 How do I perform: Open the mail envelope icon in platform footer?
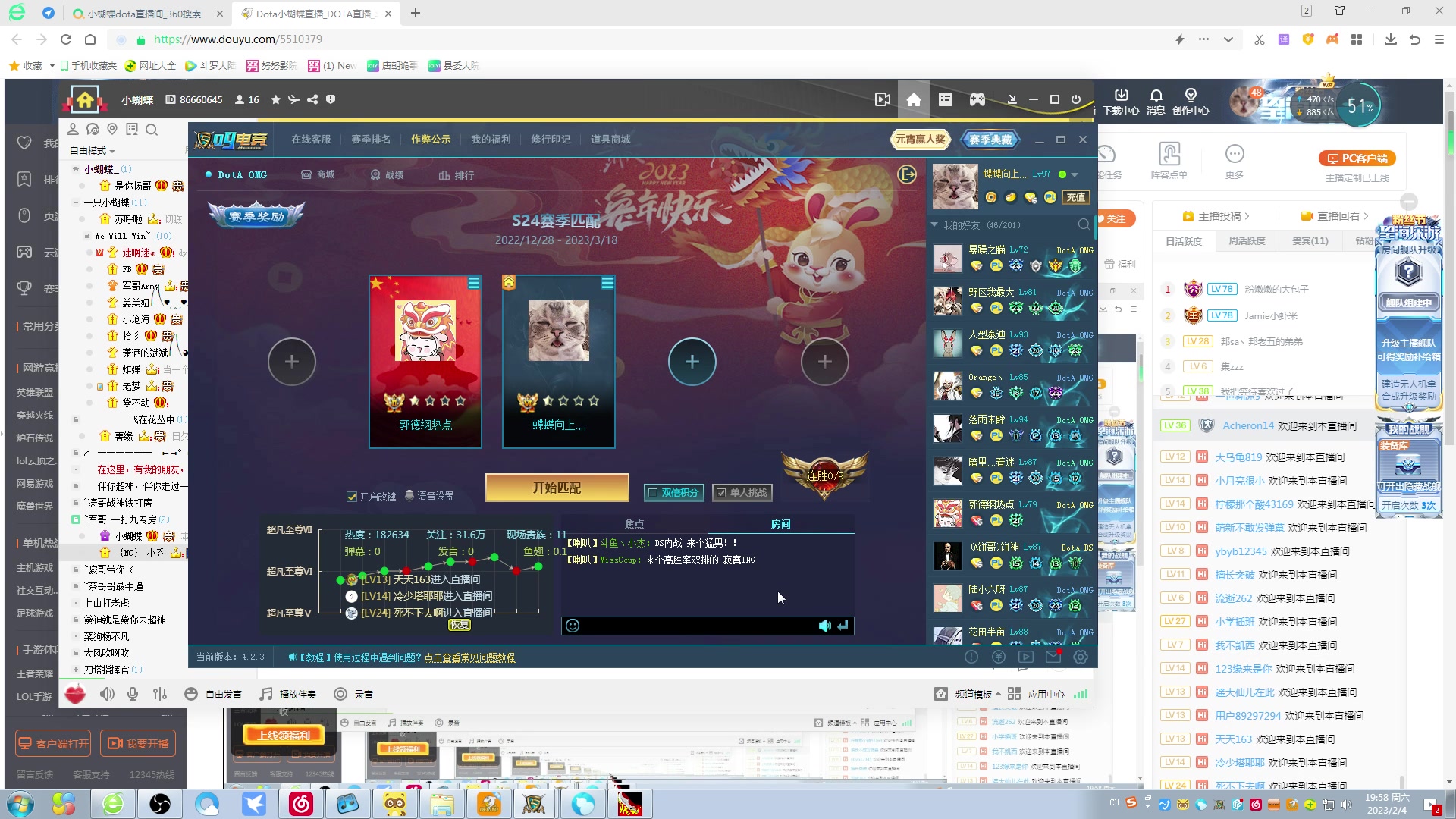point(1053,657)
